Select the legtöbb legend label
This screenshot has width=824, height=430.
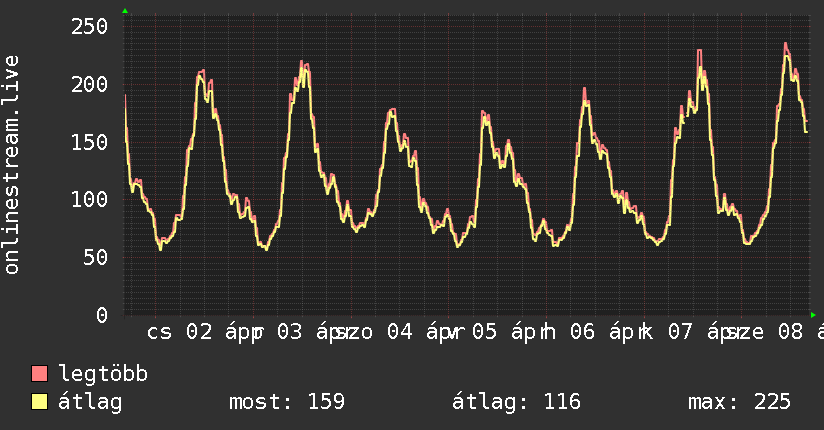pos(104,374)
